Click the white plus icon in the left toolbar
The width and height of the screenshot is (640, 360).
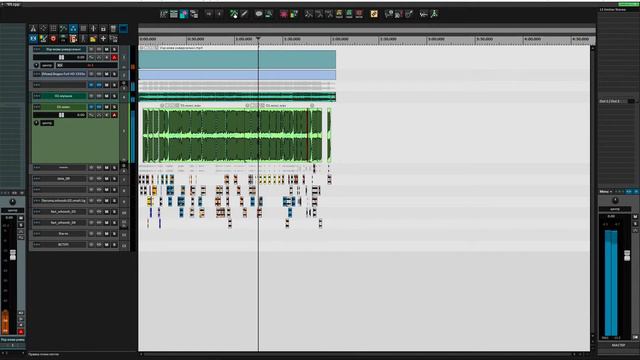(x=103, y=38)
